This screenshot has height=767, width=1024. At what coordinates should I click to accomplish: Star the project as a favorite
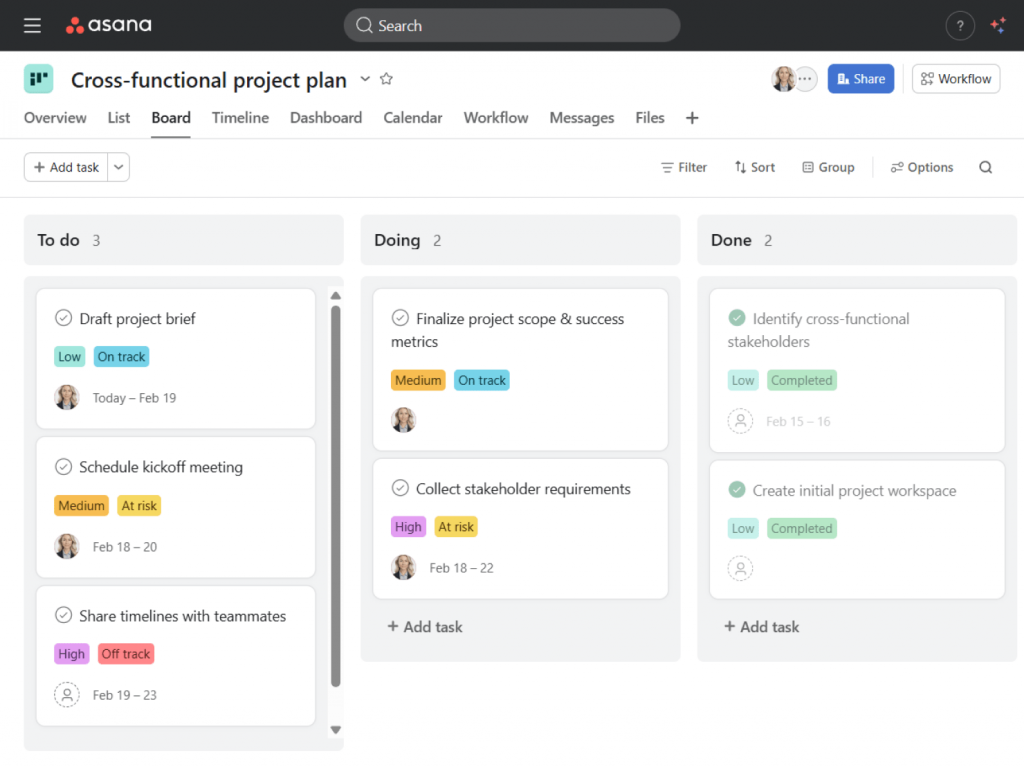point(387,79)
